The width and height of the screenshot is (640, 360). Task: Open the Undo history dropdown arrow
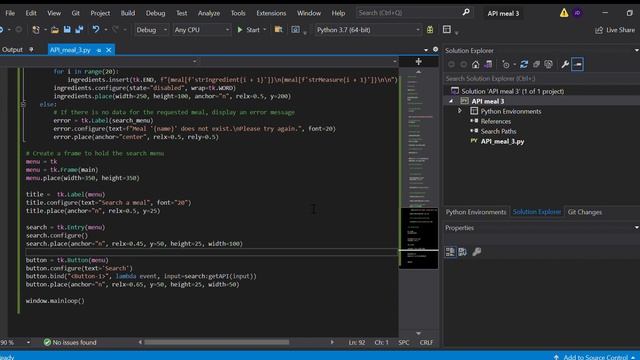(x=106, y=30)
